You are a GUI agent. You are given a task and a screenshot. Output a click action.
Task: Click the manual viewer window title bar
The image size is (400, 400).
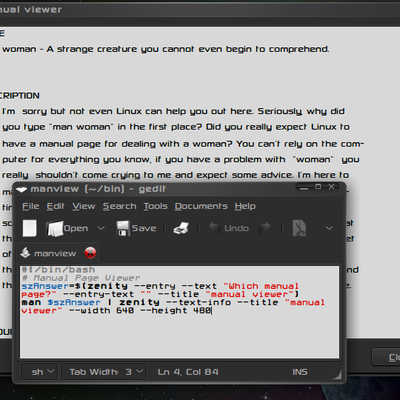pos(200,10)
